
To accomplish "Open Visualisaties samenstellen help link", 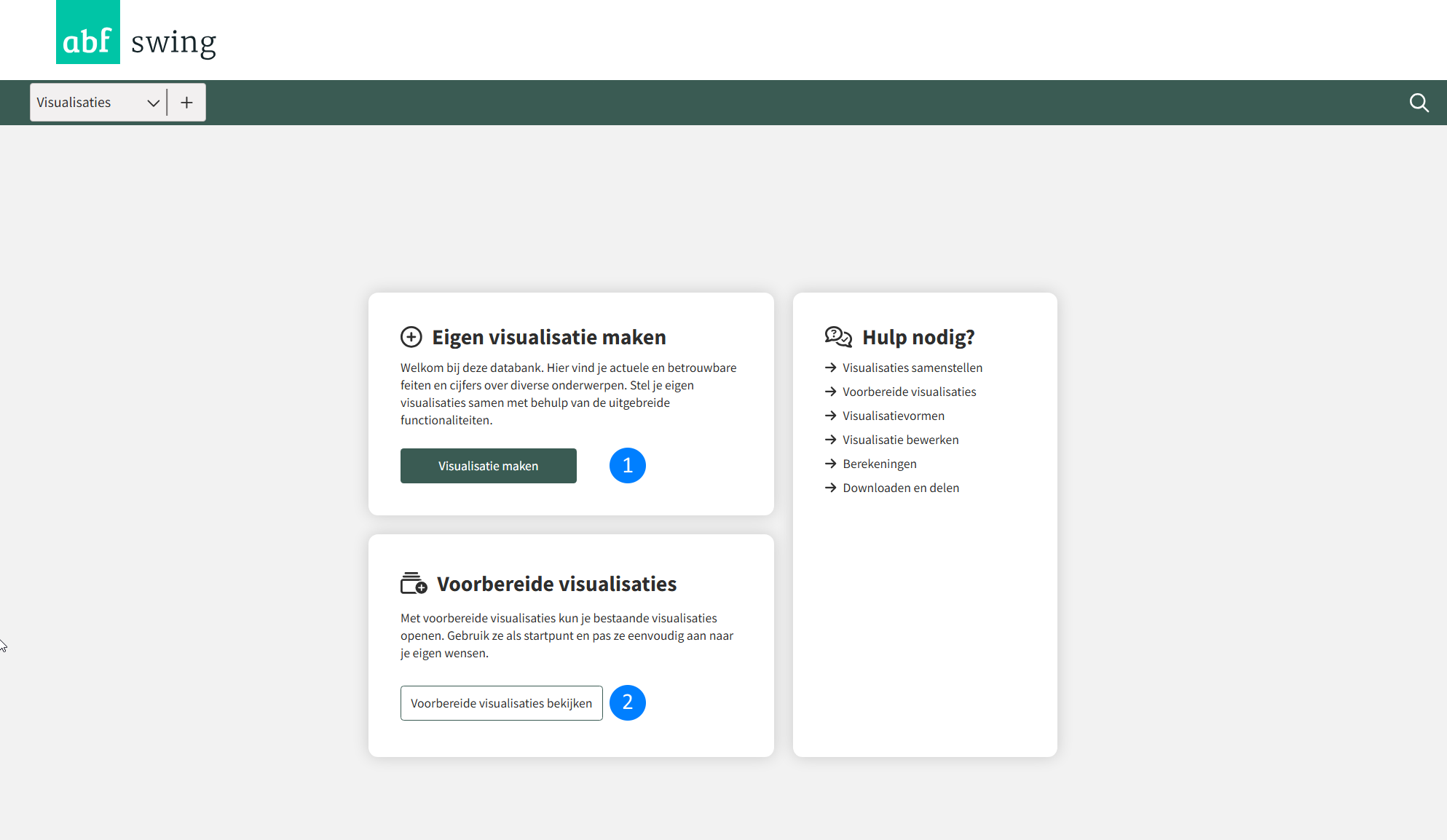I will click(x=912, y=368).
